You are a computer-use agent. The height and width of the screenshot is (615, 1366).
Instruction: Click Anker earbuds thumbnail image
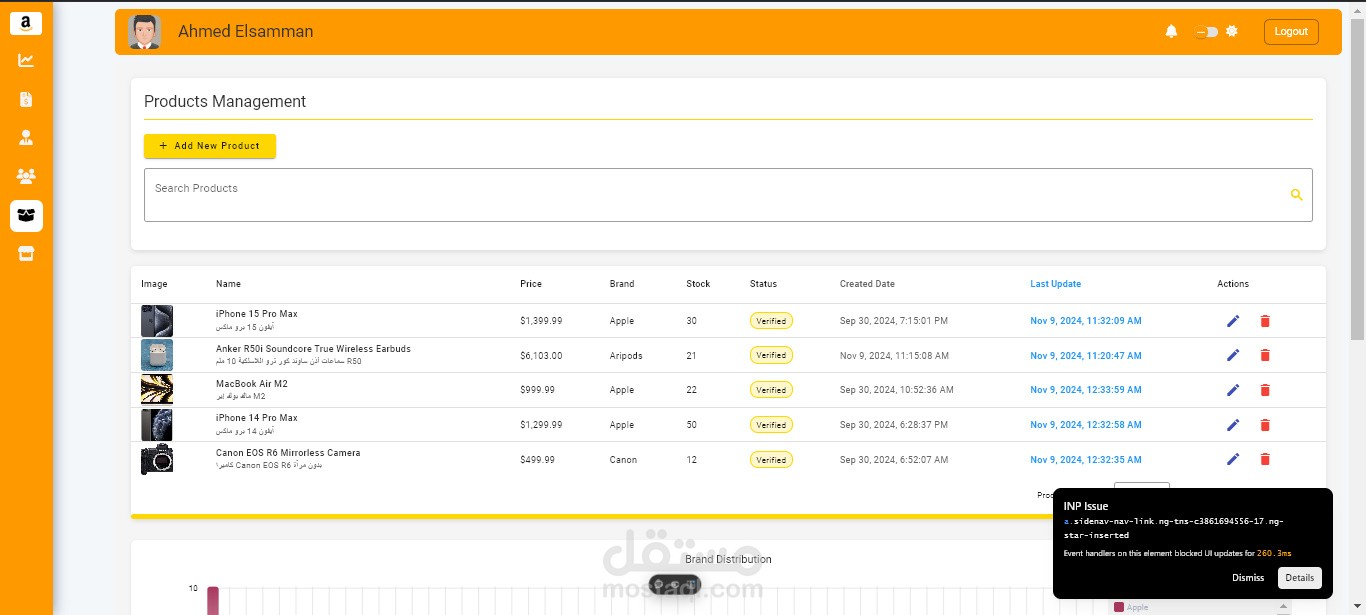point(157,355)
